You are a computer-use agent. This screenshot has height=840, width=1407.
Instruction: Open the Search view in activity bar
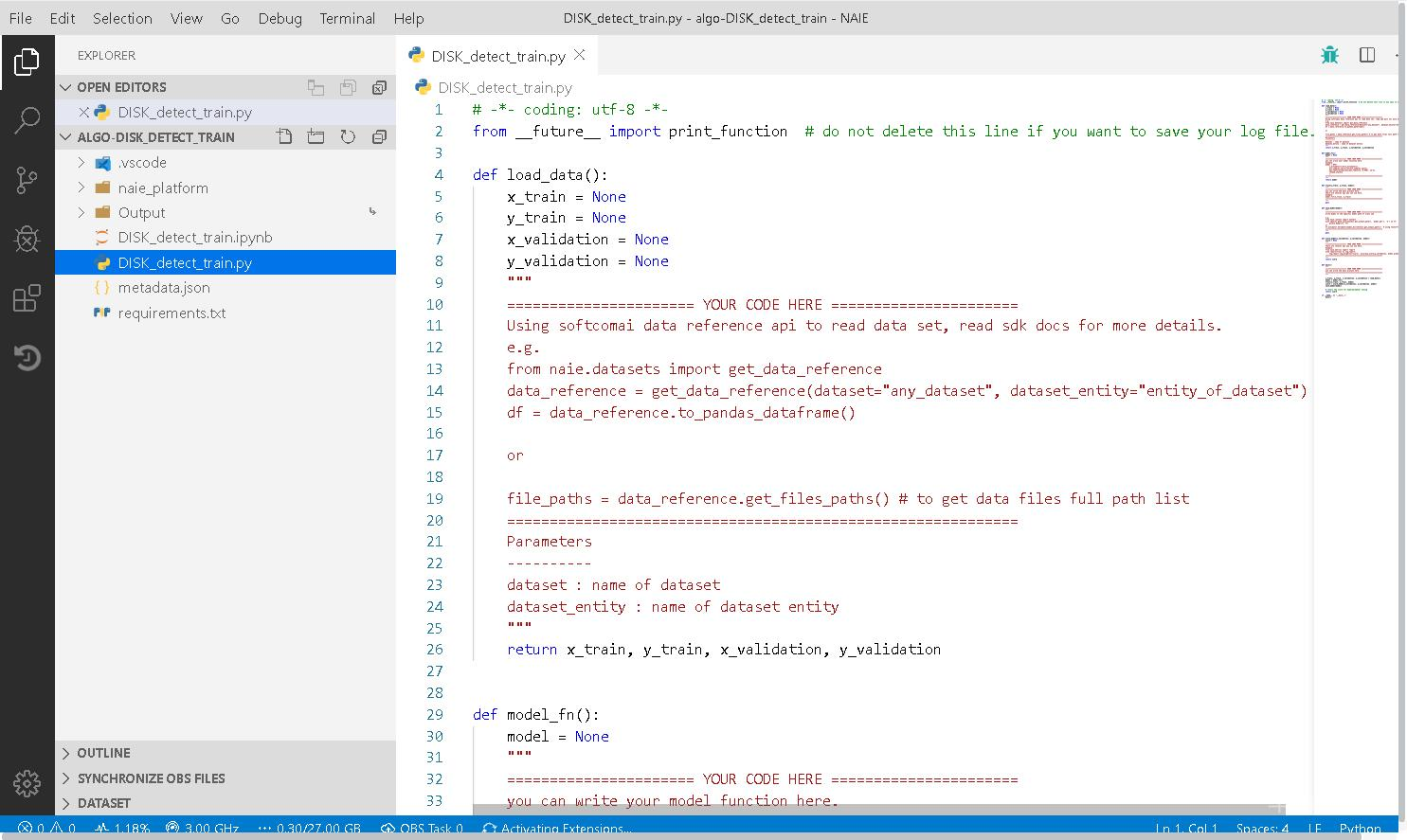tap(27, 120)
